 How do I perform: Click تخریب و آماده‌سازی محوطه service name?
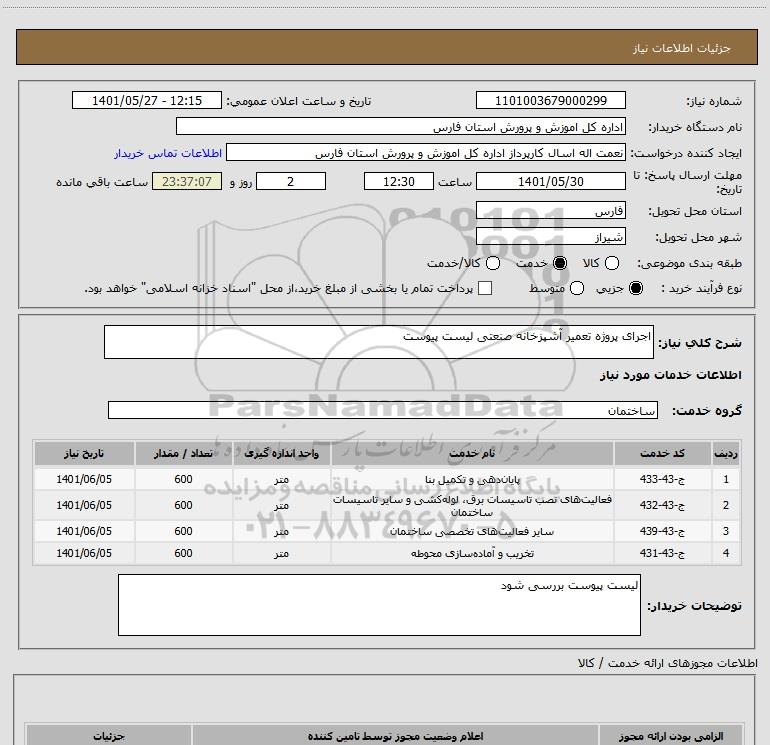point(472,553)
